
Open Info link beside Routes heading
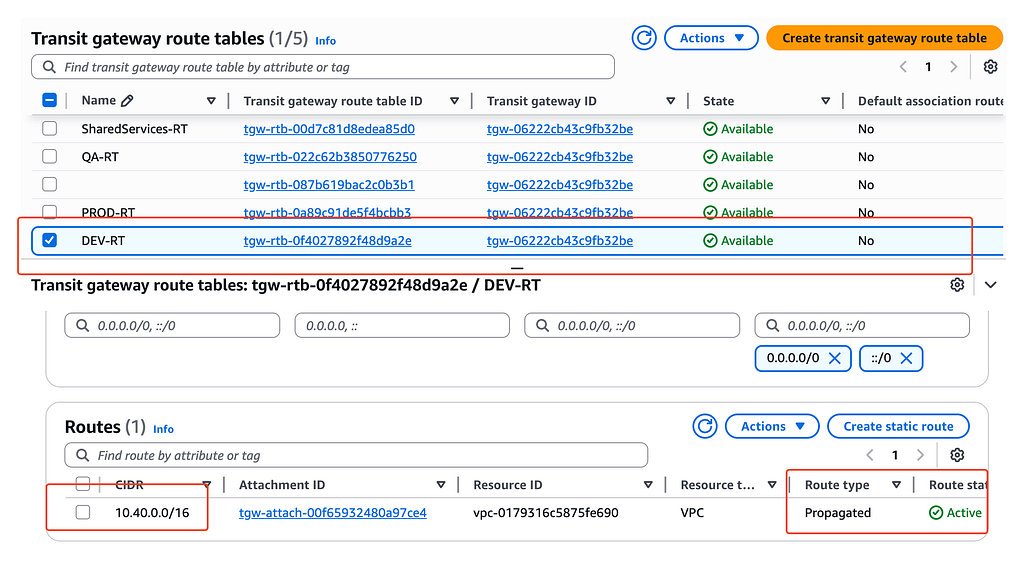tap(163, 429)
